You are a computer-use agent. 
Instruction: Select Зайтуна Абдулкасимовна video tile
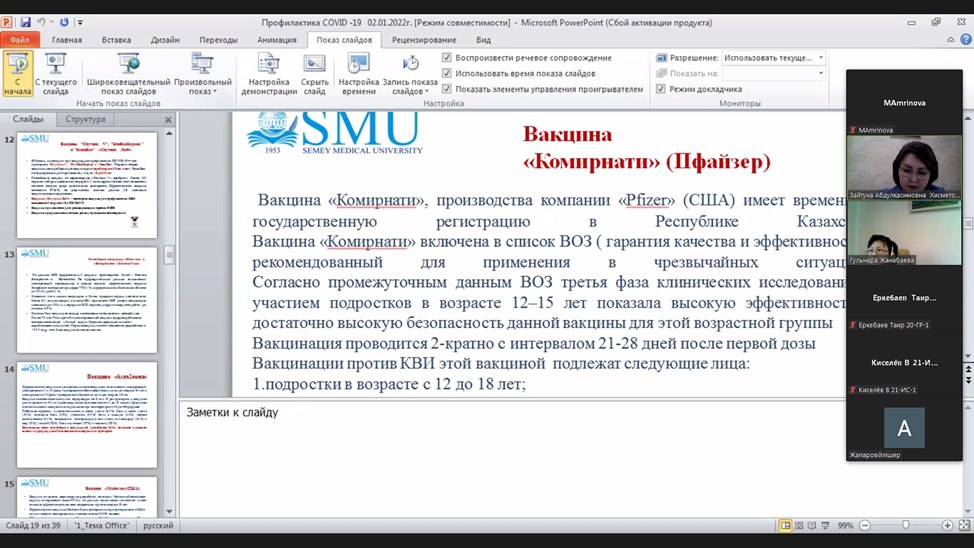(x=904, y=168)
